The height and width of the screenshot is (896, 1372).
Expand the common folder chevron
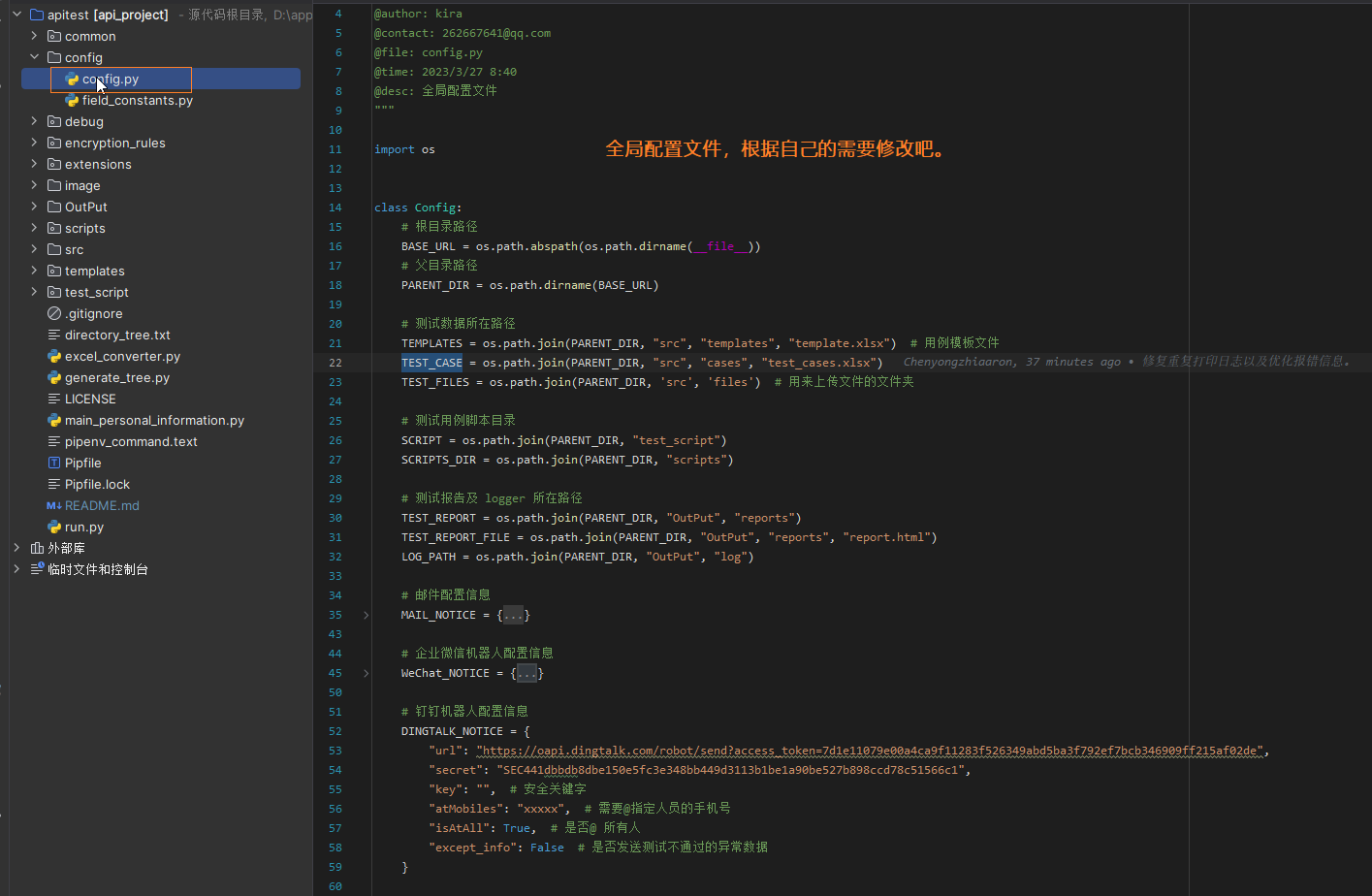(34, 36)
